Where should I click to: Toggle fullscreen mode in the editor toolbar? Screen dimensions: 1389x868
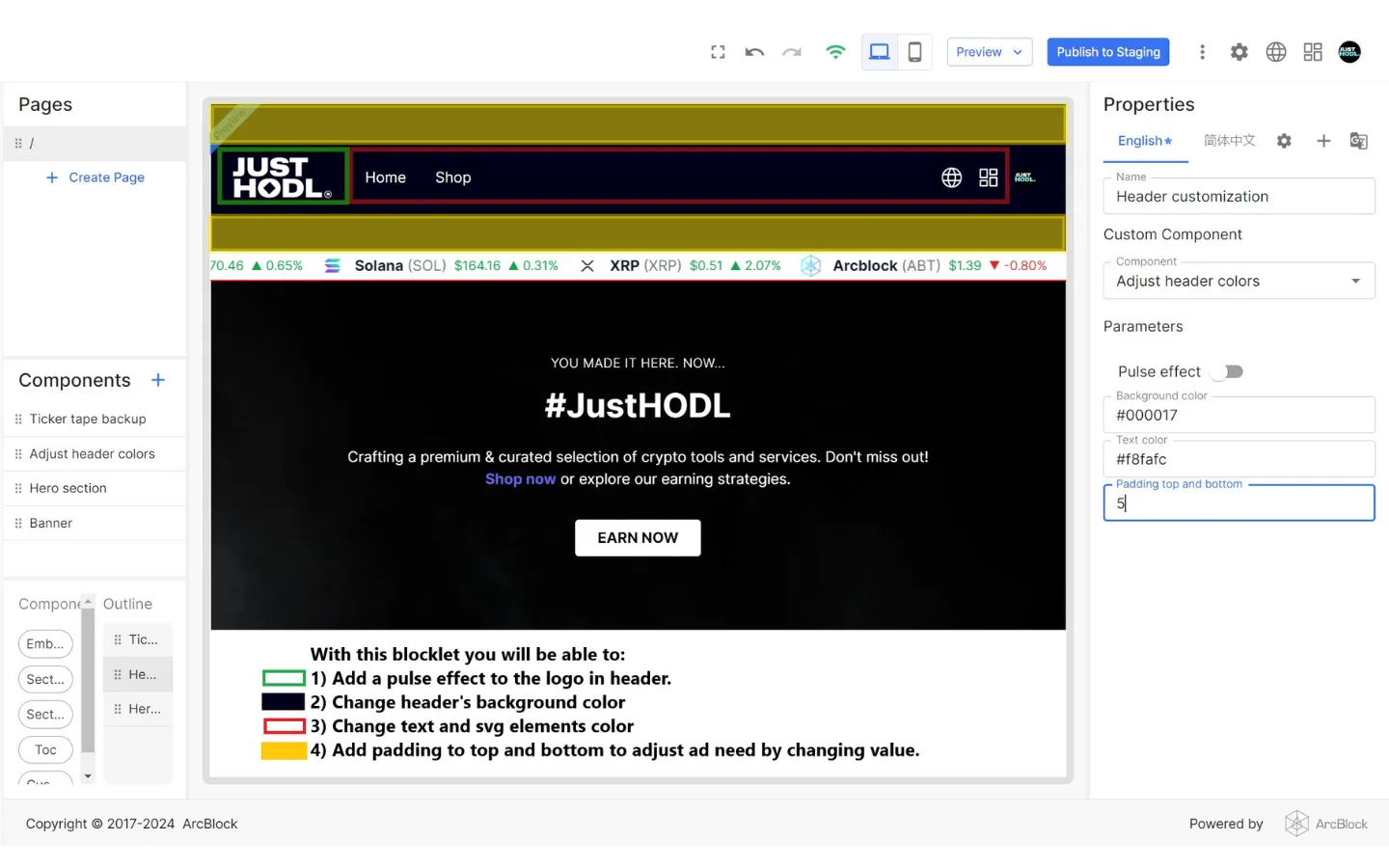click(x=718, y=52)
